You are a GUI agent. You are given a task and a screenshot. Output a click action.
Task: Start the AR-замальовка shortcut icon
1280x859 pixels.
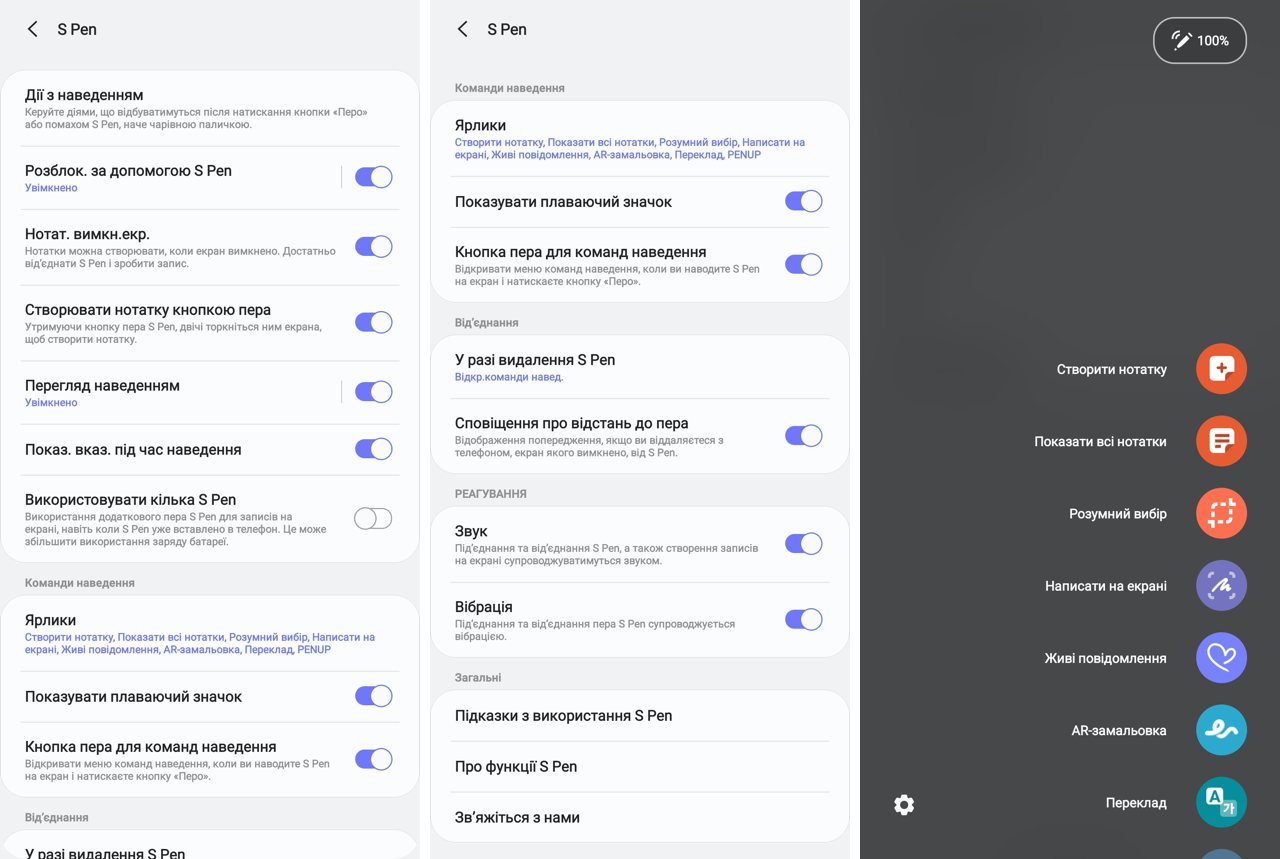click(1221, 730)
